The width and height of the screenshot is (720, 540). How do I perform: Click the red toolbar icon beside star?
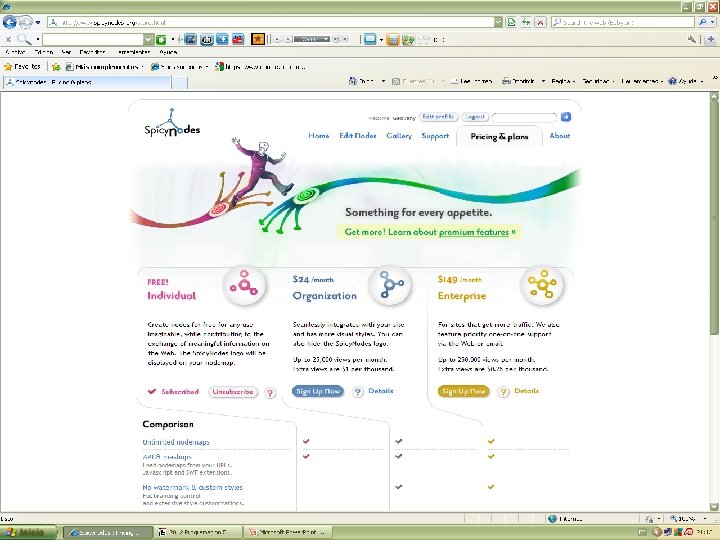click(x=238, y=39)
